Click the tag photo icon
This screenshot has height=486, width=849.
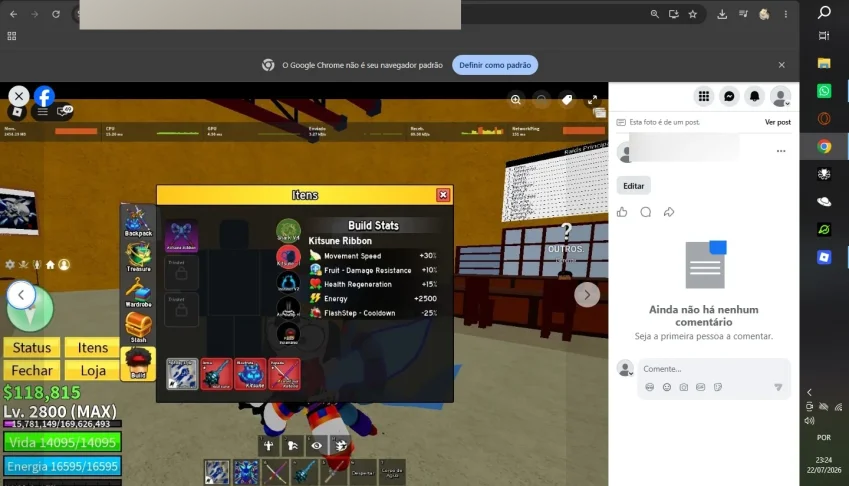[567, 100]
